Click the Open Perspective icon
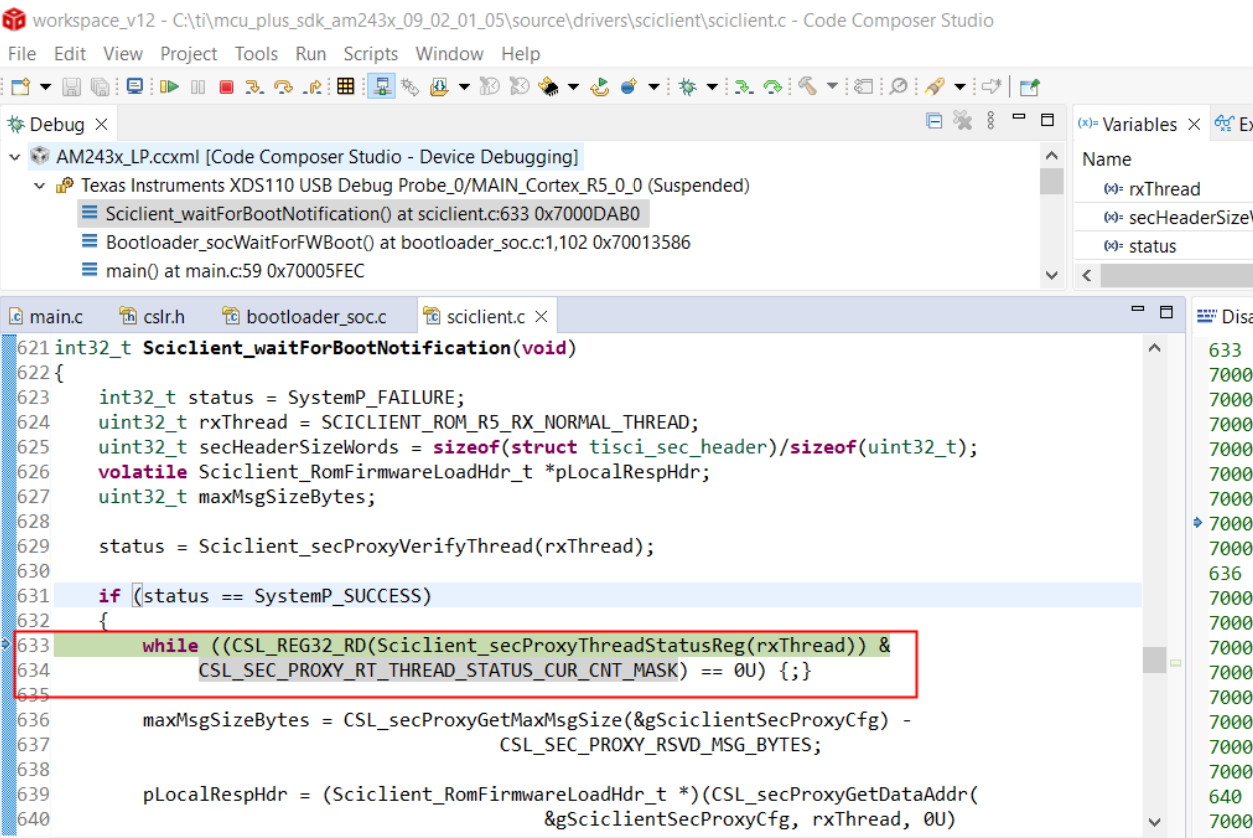 (1030, 87)
